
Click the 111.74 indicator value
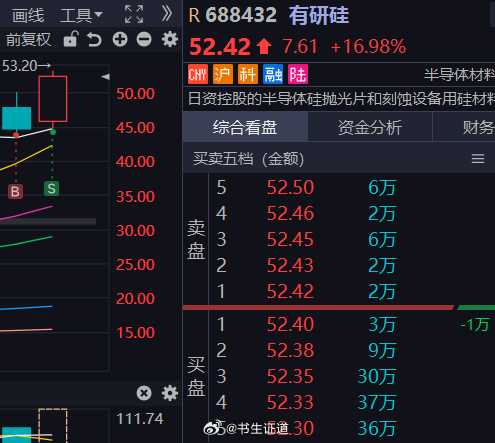[x=140, y=419]
